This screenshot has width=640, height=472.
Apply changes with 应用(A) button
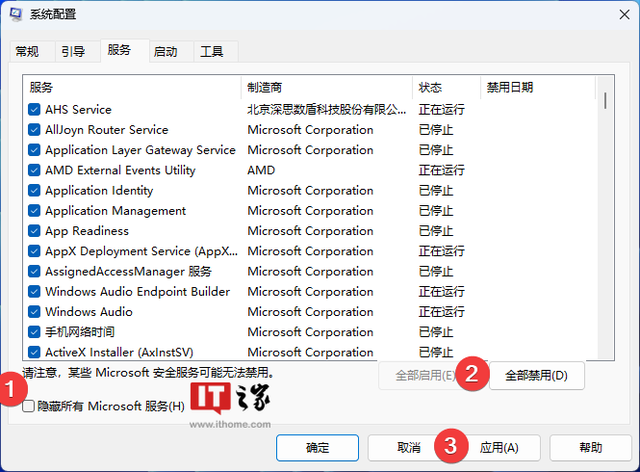click(x=499, y=448)
